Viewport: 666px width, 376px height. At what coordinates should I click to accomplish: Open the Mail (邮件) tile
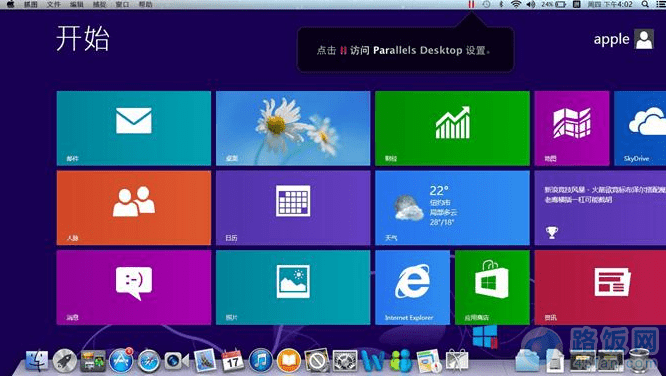[133, 128]
